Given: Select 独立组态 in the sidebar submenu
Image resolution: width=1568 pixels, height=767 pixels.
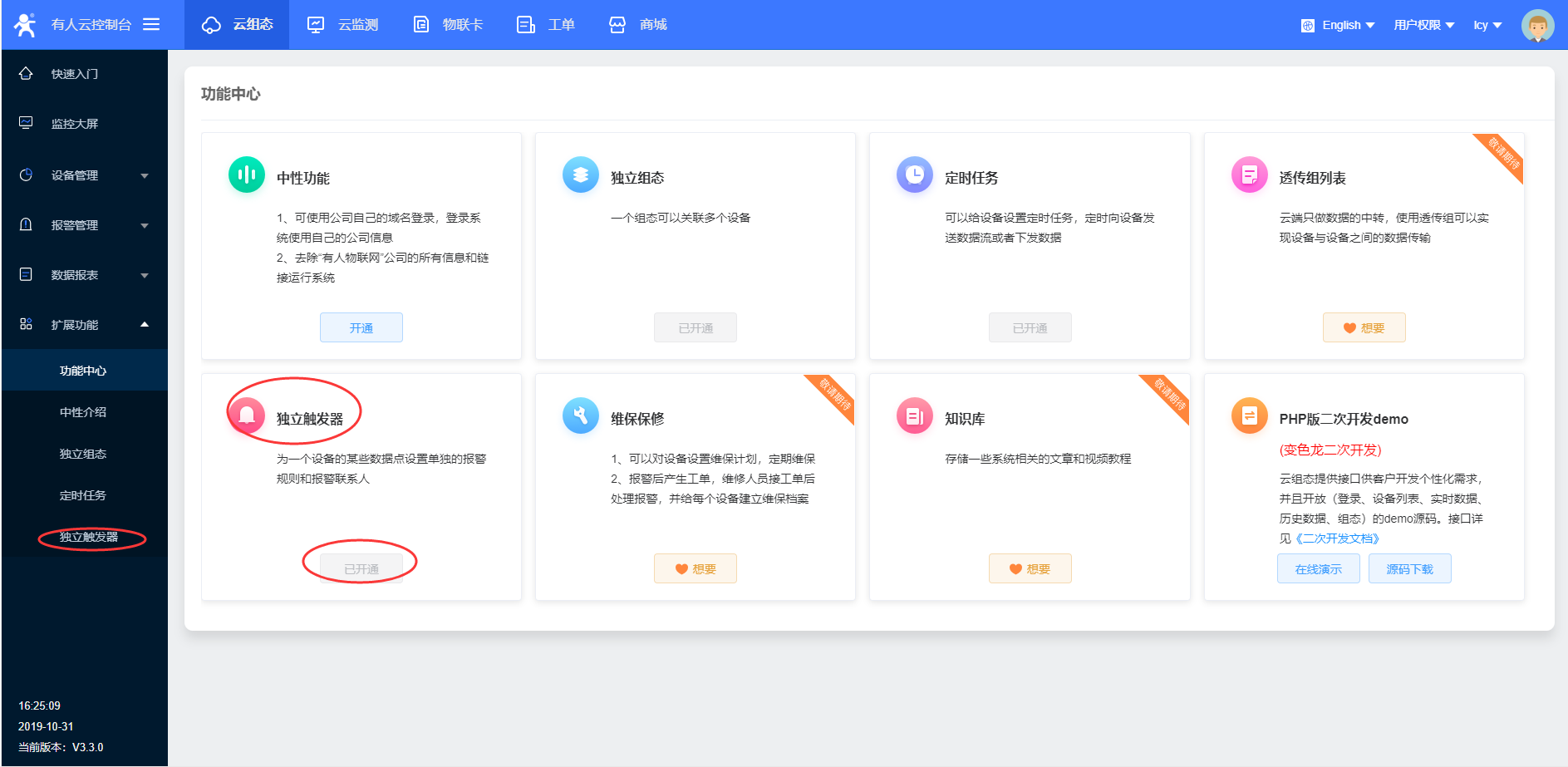Looking at the screenshot, I should (x=85, y=454).
